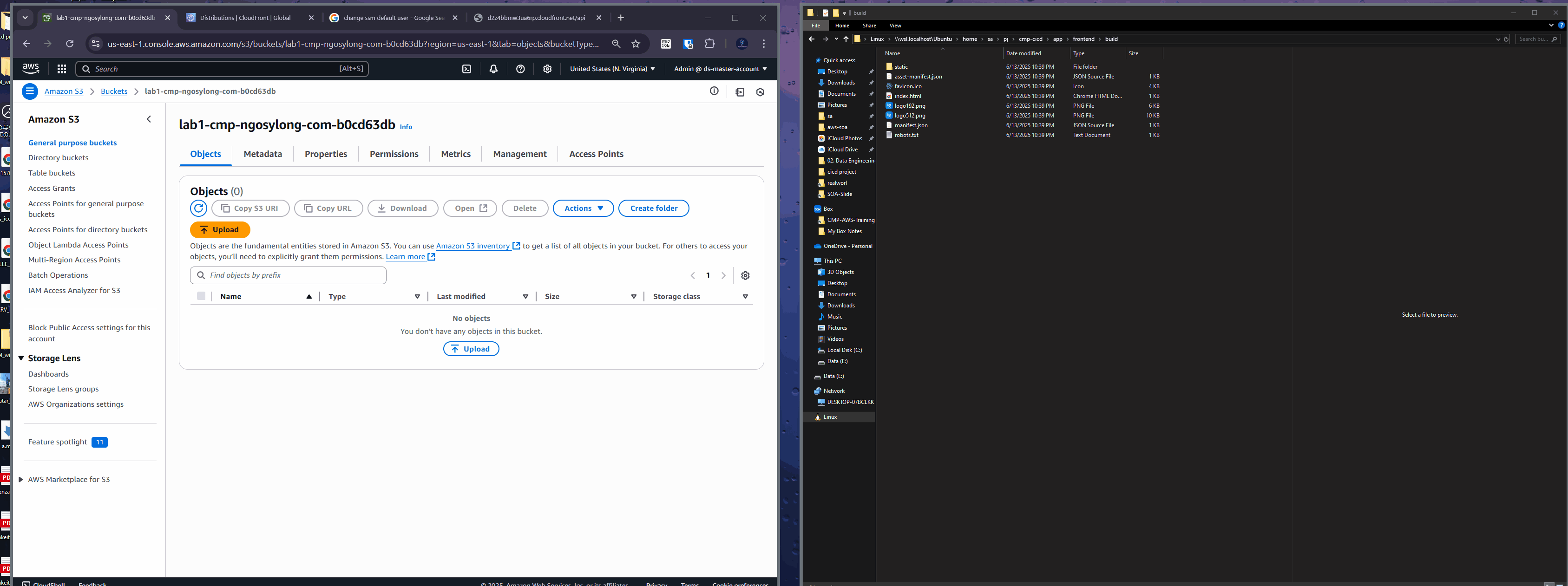Click the AWS help question mark icon
This screenshot has width=1568, height=586.
[520, 69]
